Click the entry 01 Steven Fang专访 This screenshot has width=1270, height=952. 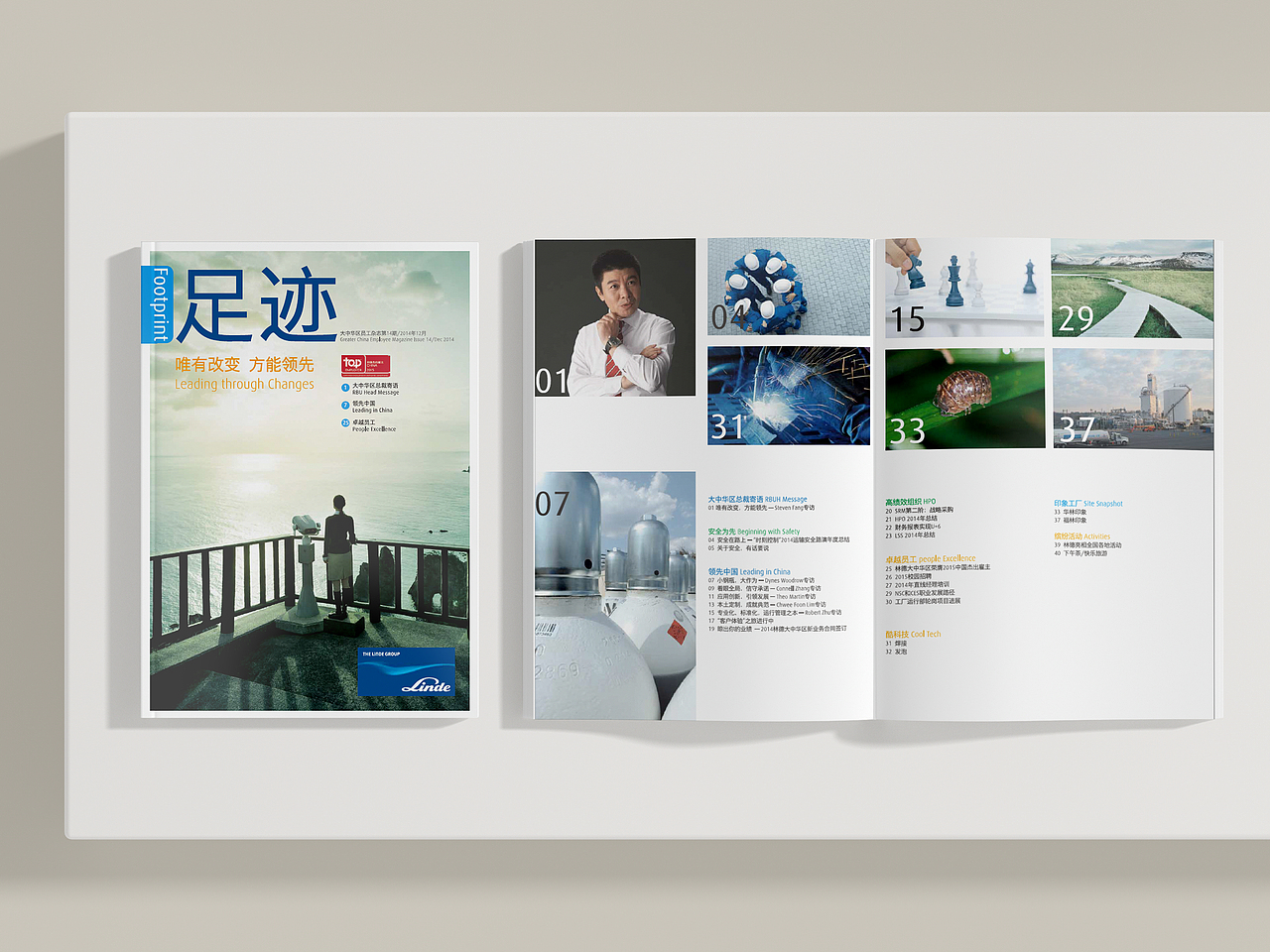tap(761, 508)
